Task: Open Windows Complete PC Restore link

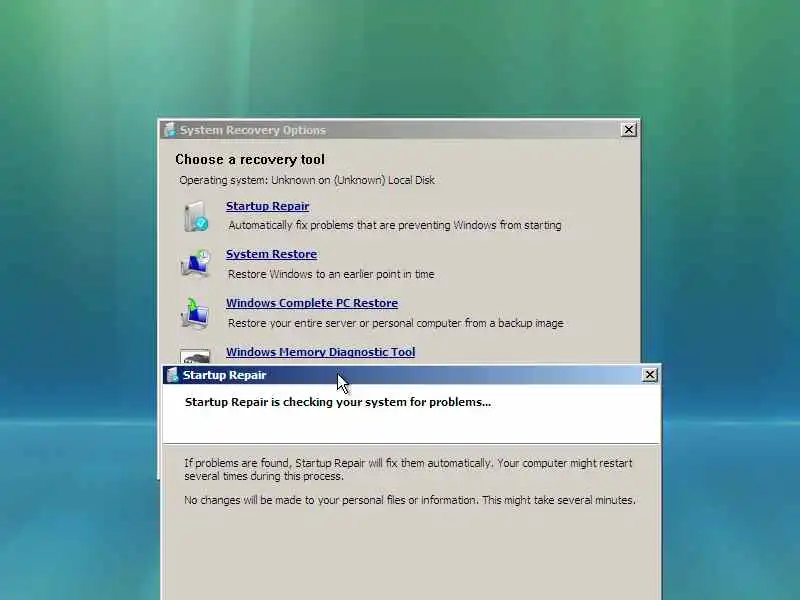Action: 312,303
